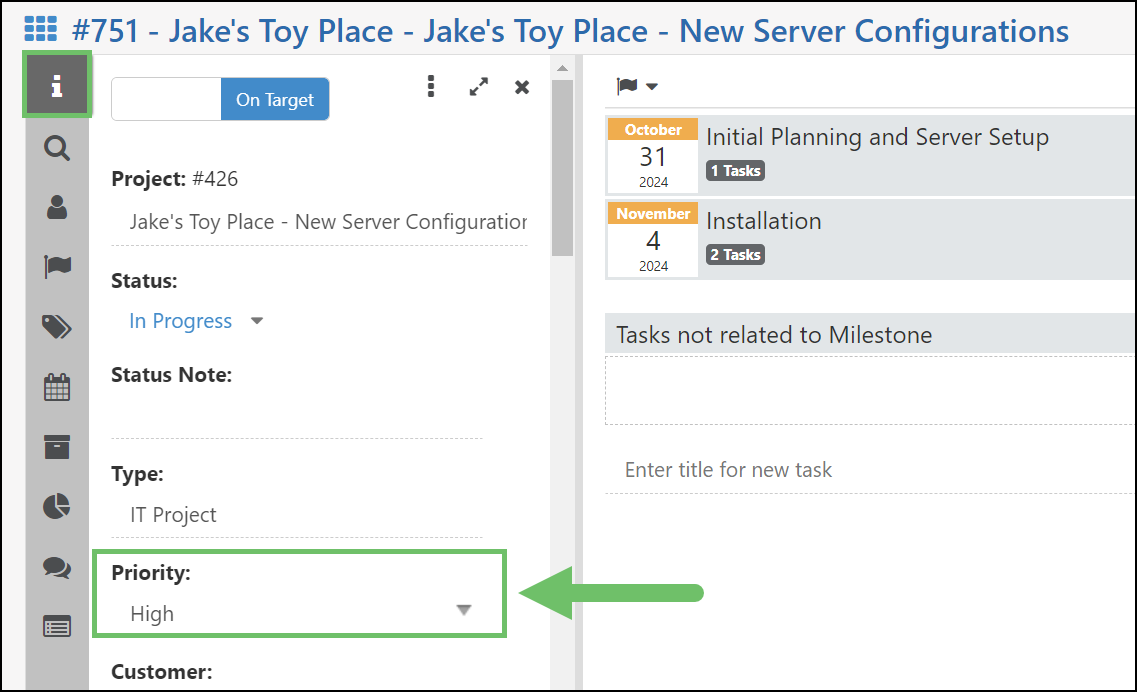Open the user sidebar icon

(x=57, y=207)
